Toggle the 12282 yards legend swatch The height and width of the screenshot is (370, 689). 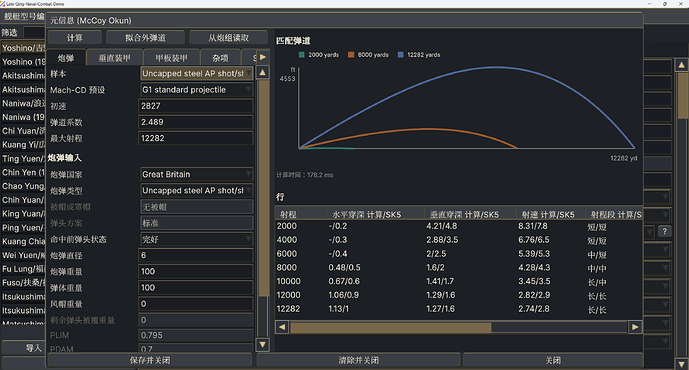pos(400,55)
